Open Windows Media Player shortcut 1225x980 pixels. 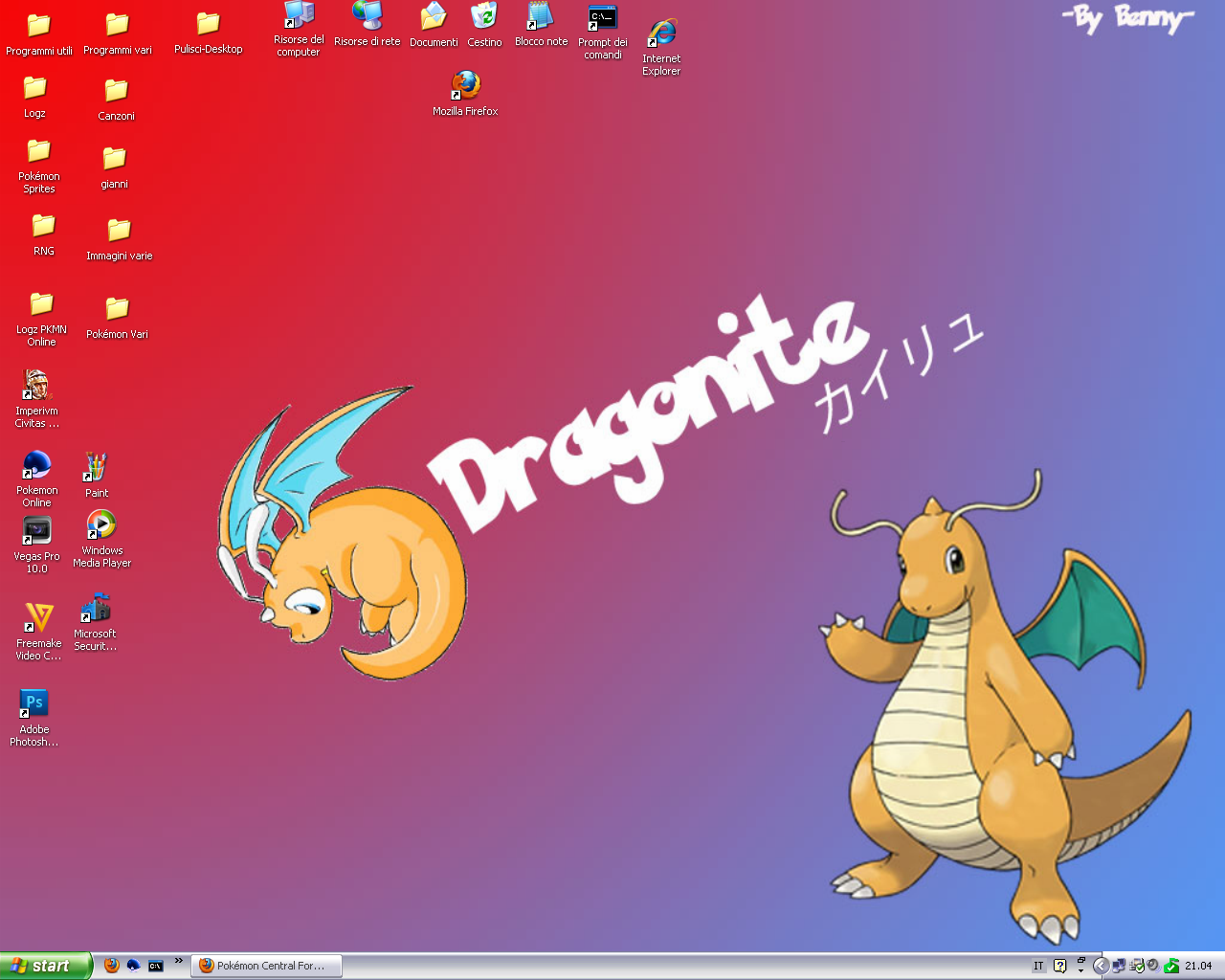coord(101,540)
